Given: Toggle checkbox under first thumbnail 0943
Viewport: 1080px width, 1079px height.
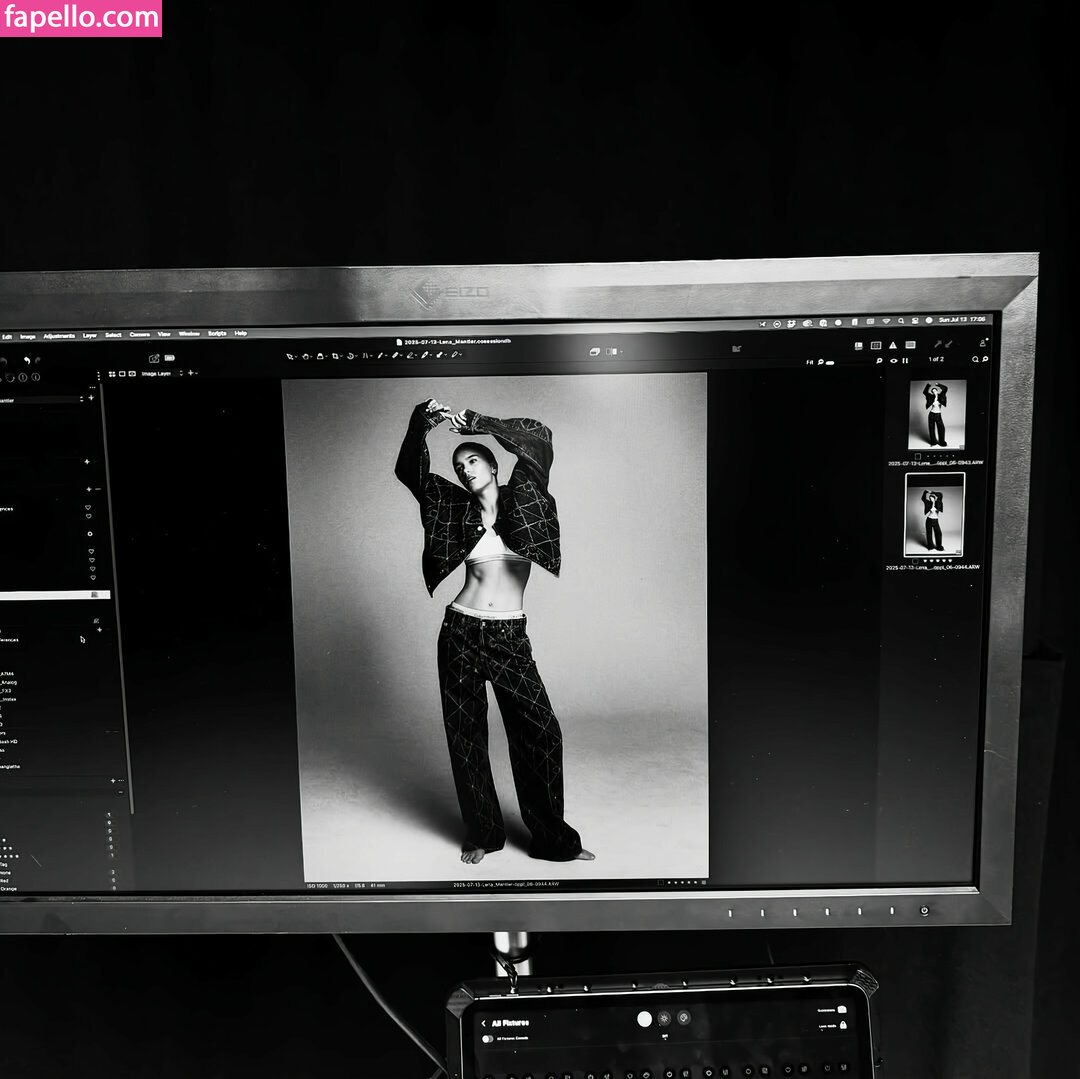Looking at the screenshot, I should click(x=917, y=455).
